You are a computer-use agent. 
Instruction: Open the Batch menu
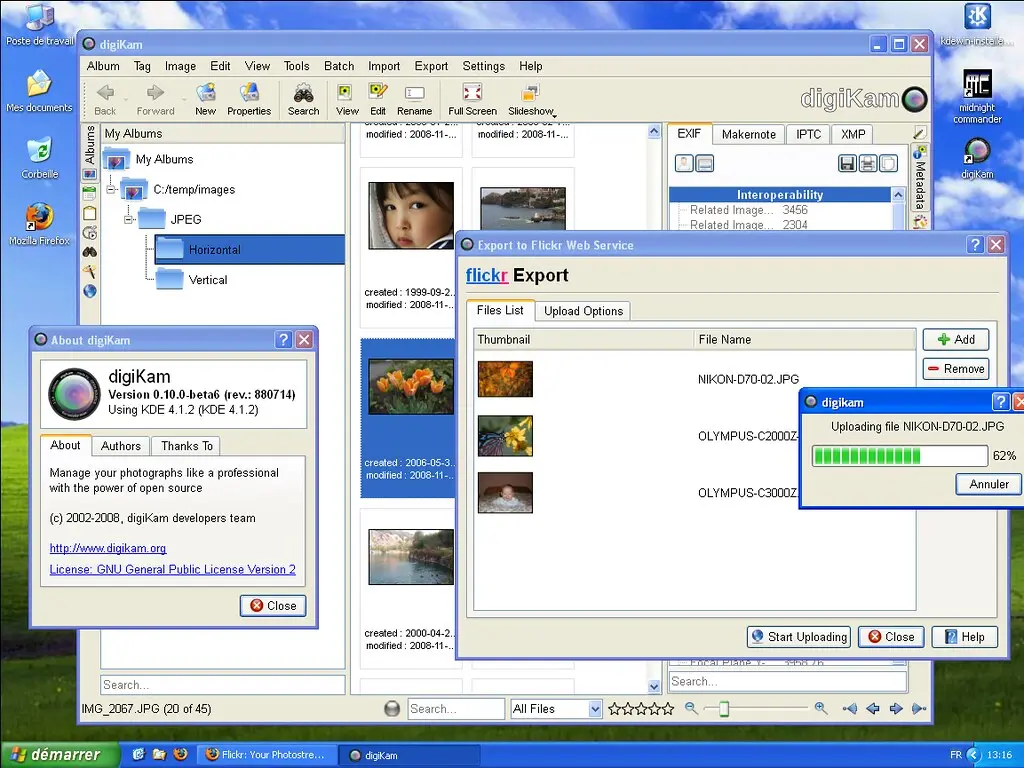tap(339, 66)
